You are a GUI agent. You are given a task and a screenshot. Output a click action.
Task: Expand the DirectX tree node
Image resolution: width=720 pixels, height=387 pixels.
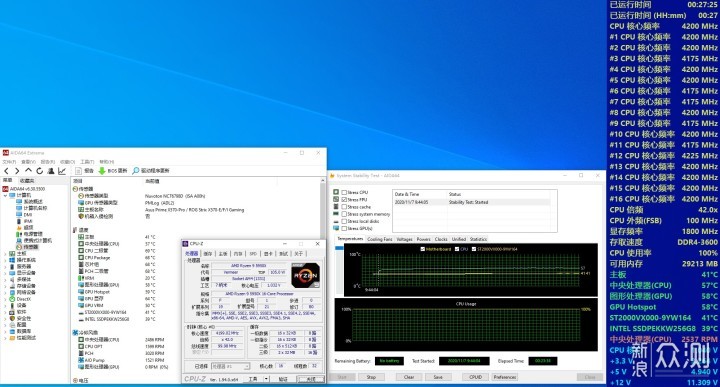point(6,299)
